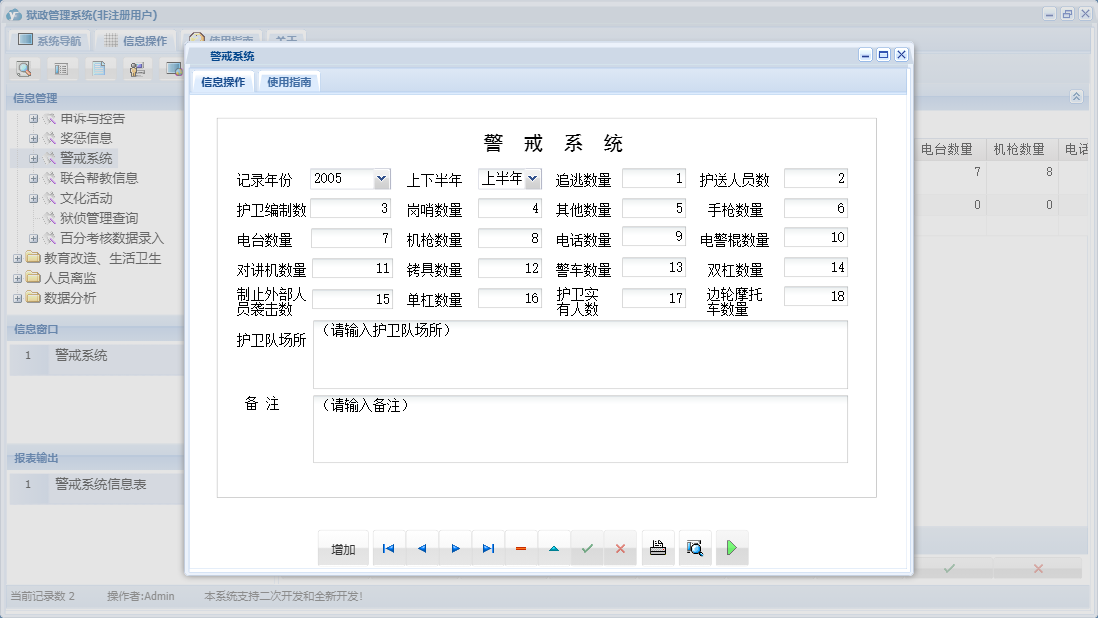Image resolution: width=1098 pixels, height=618 pixels.
Task: Open the 记录年份 year dropdown
Action: (381, 179)
